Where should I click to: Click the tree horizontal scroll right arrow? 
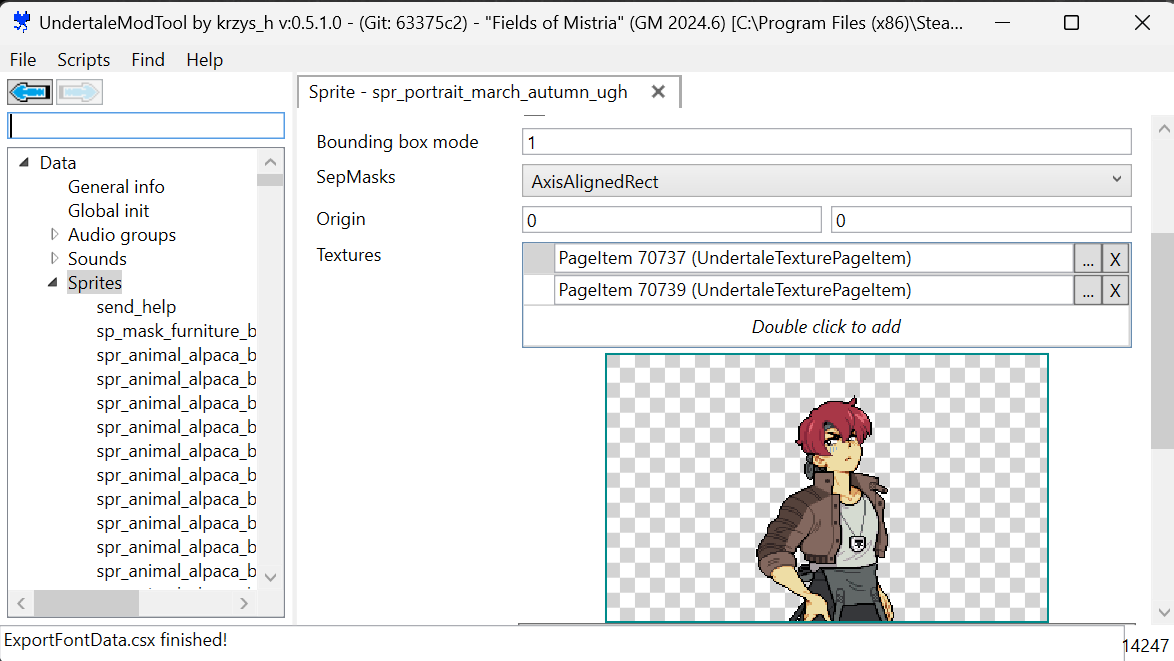click(243, 603)
